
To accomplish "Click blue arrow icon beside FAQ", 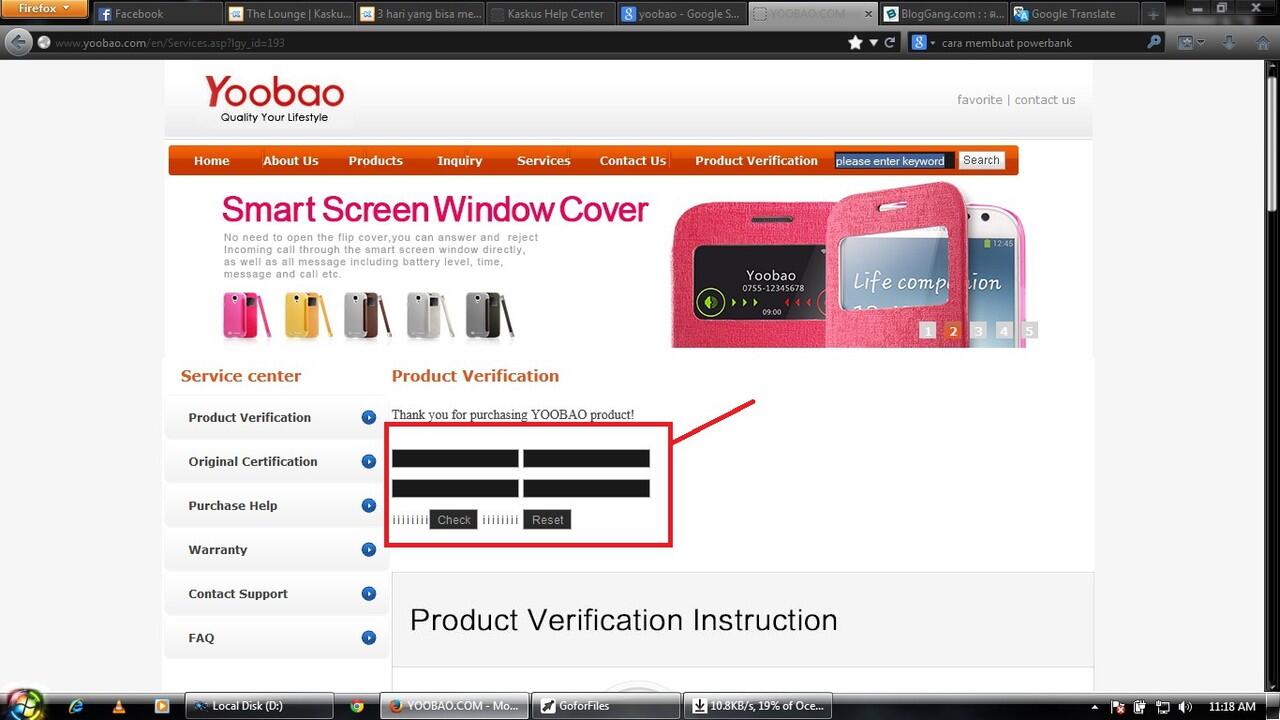I will coord(369,638).
